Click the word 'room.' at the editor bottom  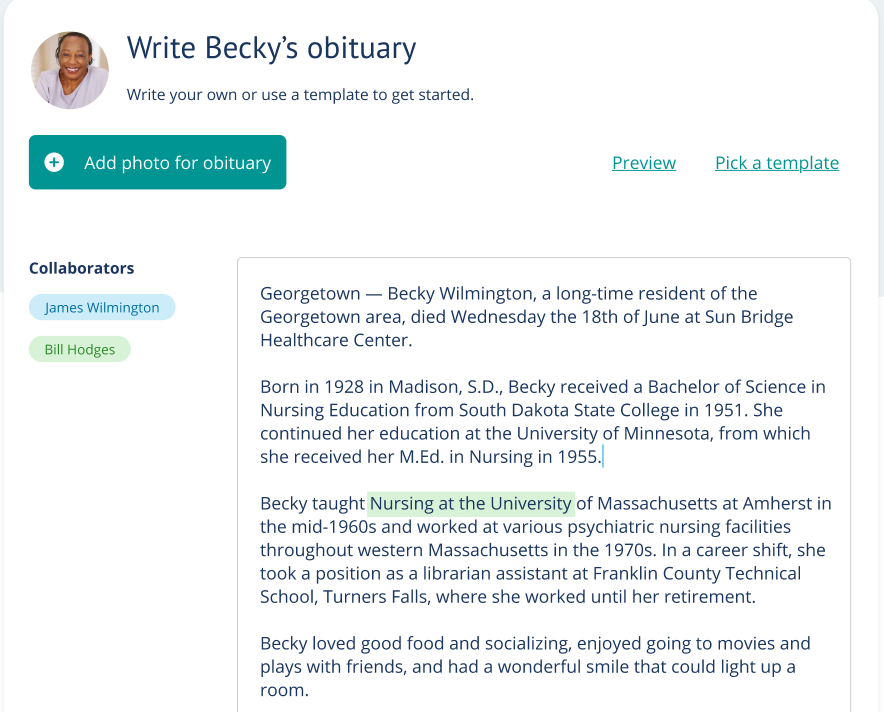click(284, 690)
